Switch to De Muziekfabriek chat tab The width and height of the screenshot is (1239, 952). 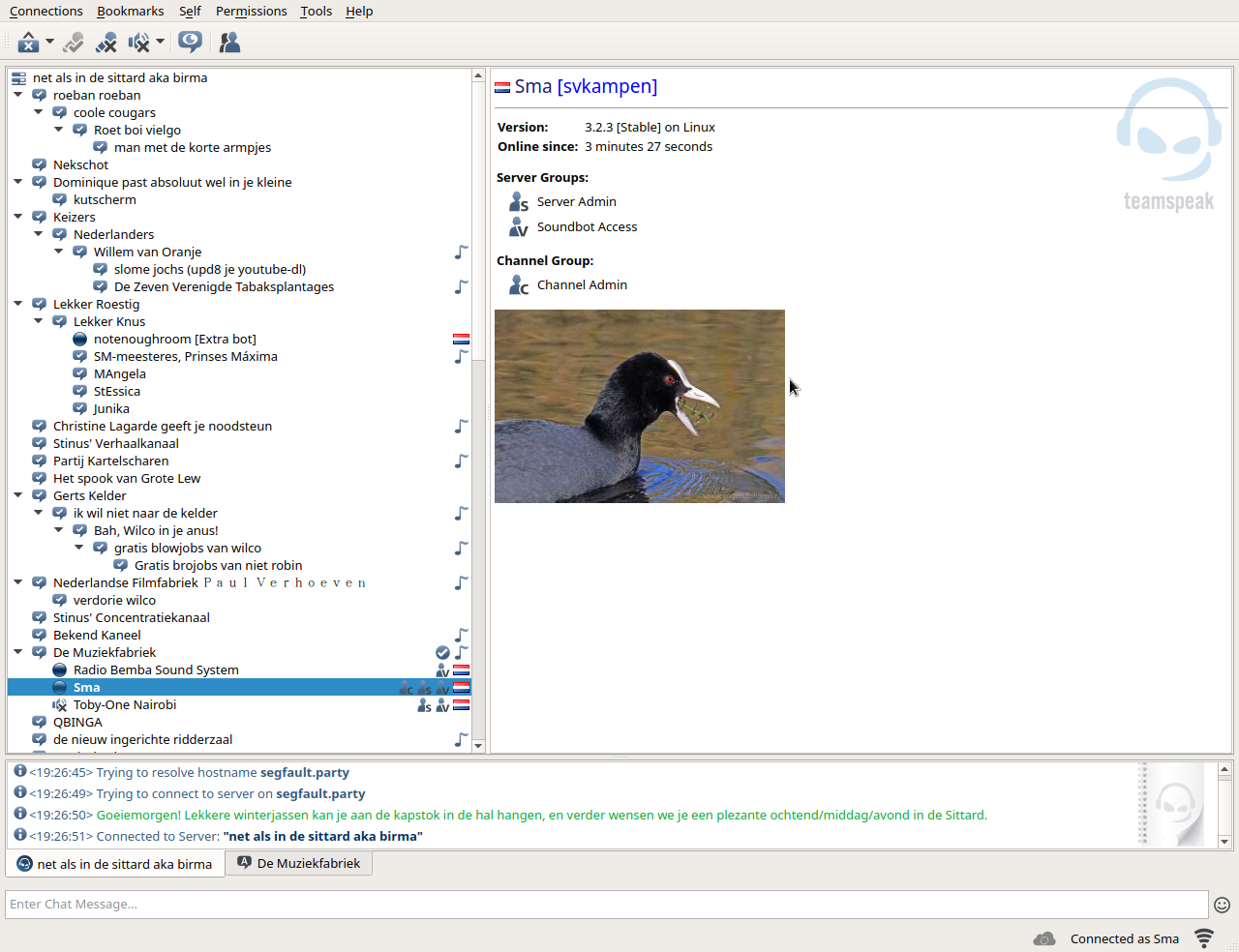pyautogui.click(x=299, y=863)
